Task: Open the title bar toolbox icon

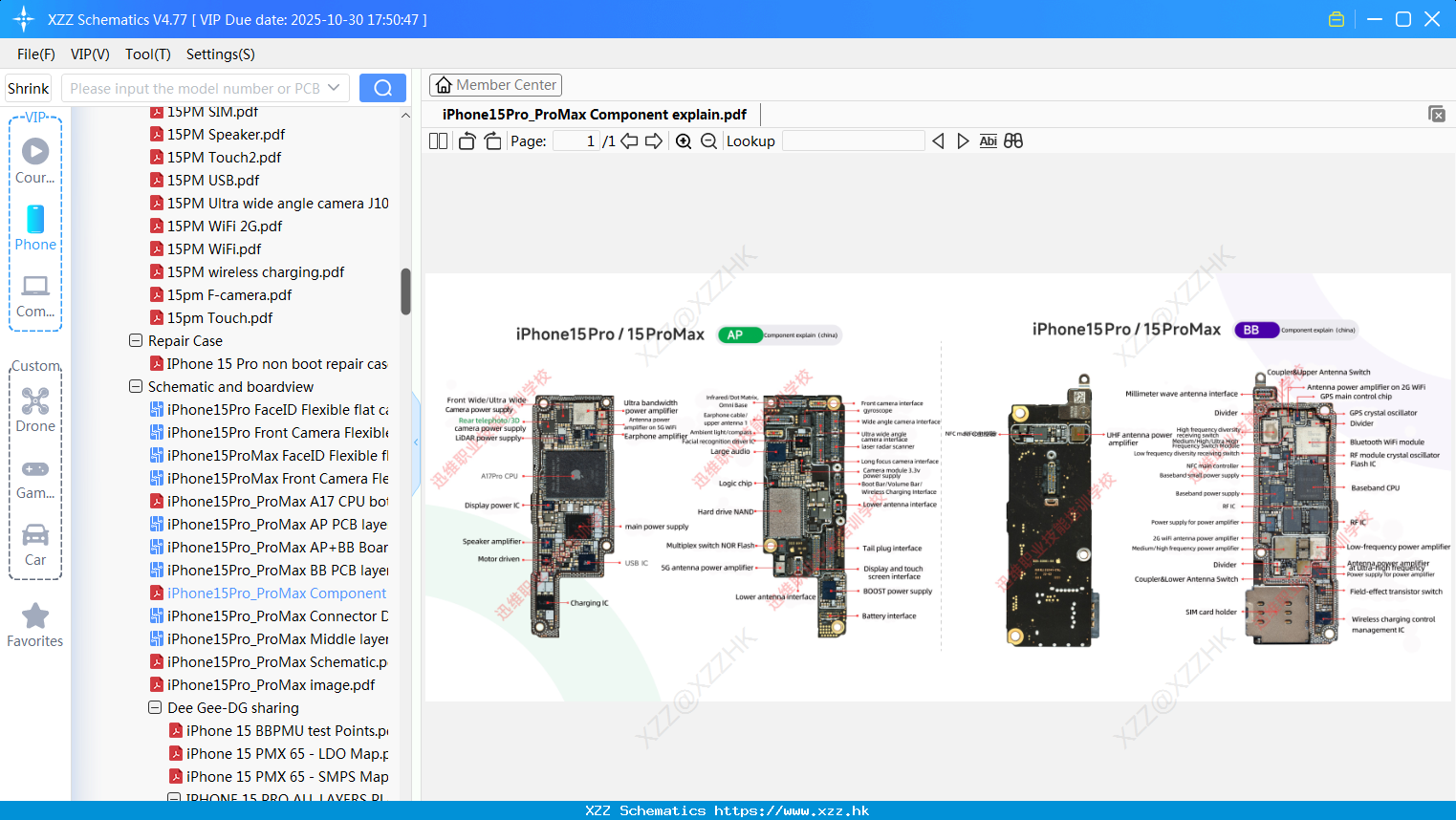Action: click(x=1336, y=19)
